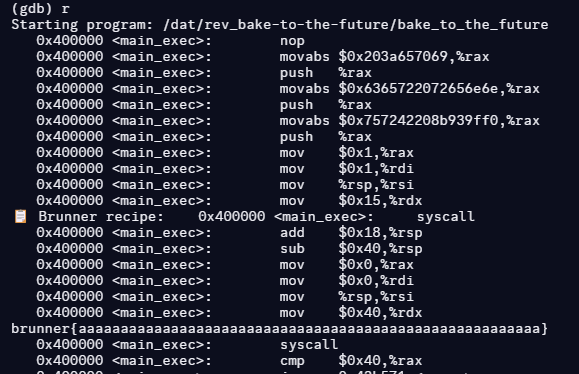The width and height of the screenshot is (579, 374).
Task: Select the bake_to_the_future program path
Action: click(x=356, y=25)
